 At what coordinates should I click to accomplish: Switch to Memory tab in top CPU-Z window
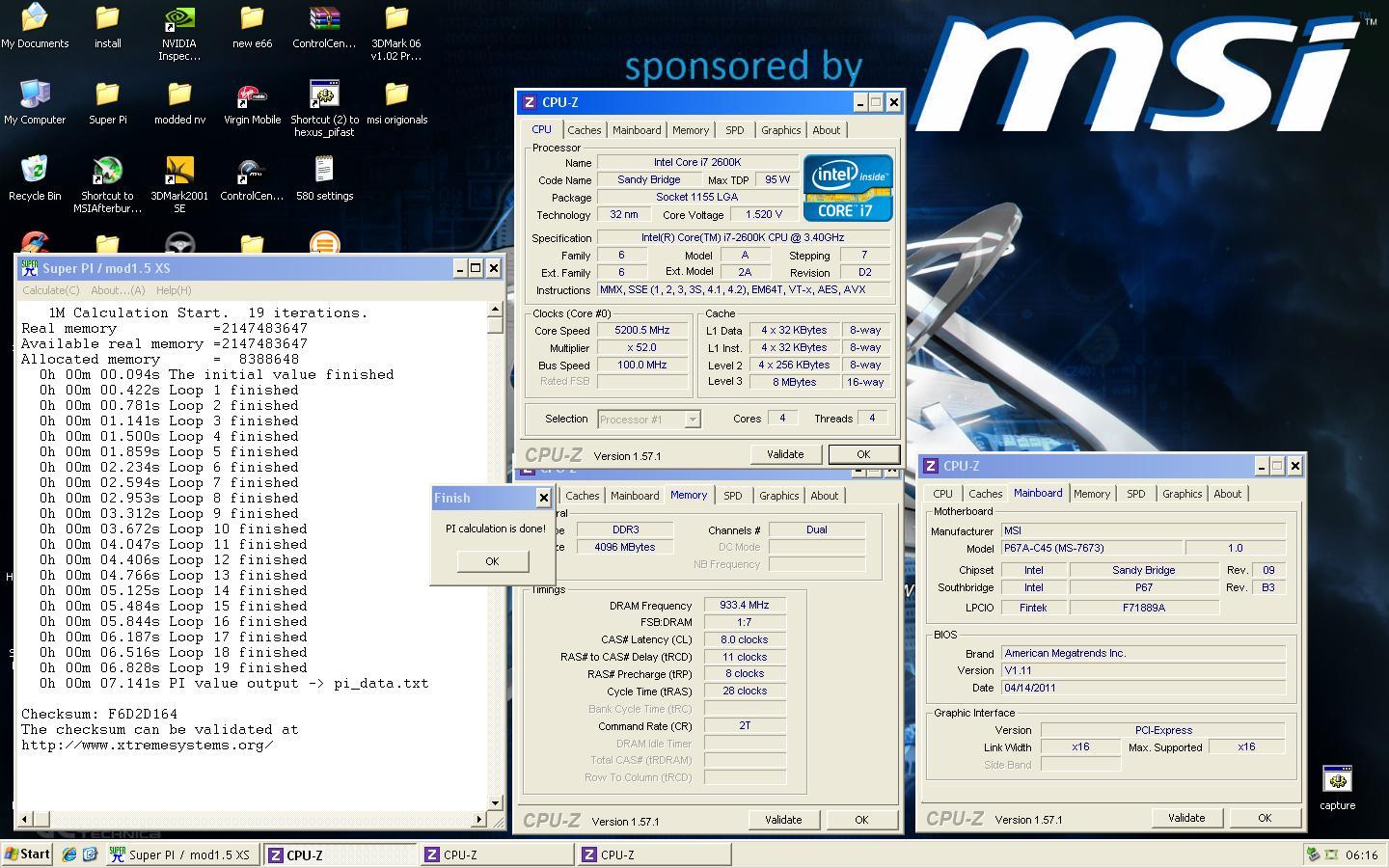(x=691, y=130)
